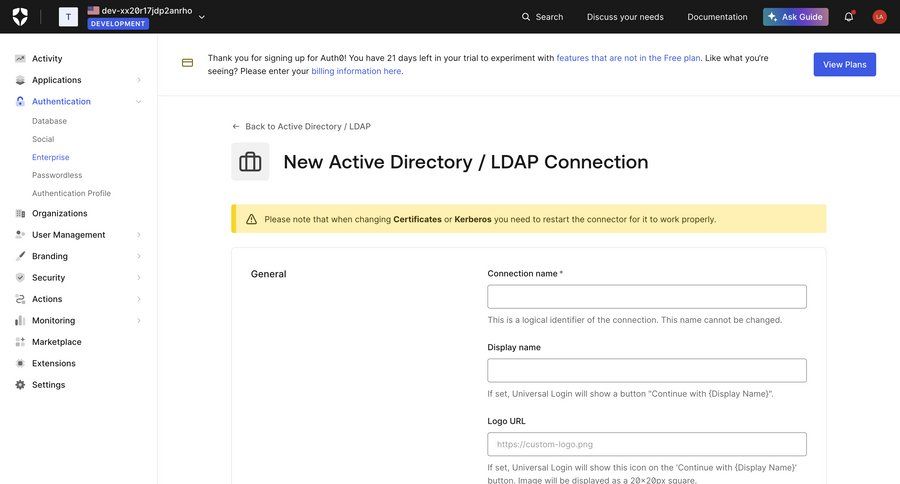The height and width of the screenshot is (484, 900).
Task: Open the Database authentication submenu
Action: (x=49, y=121)
